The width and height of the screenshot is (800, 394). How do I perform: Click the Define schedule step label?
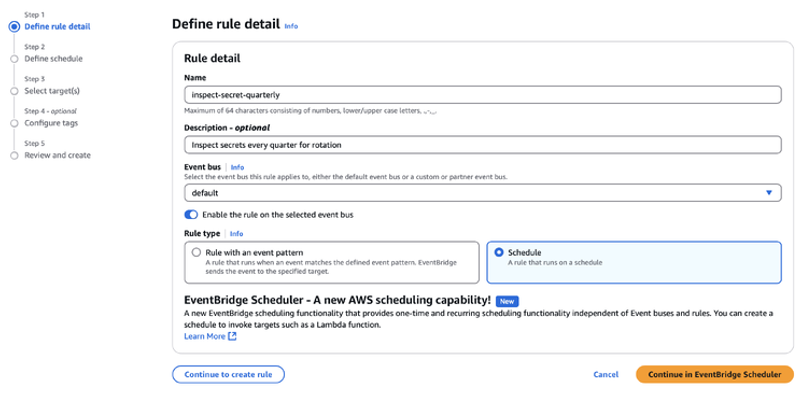54,59
